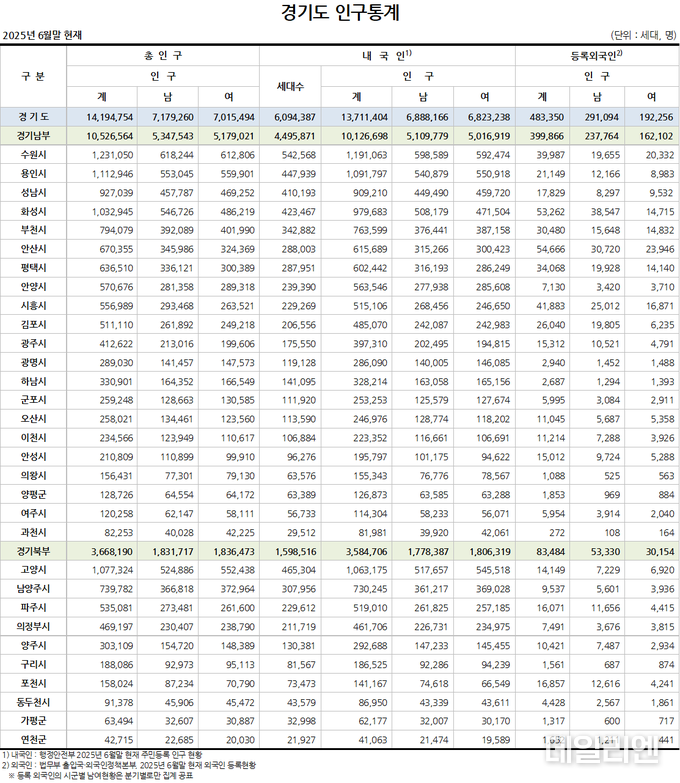Click the title 경기도 인구통계
680x783 pixels.
[x=340, y=12]
